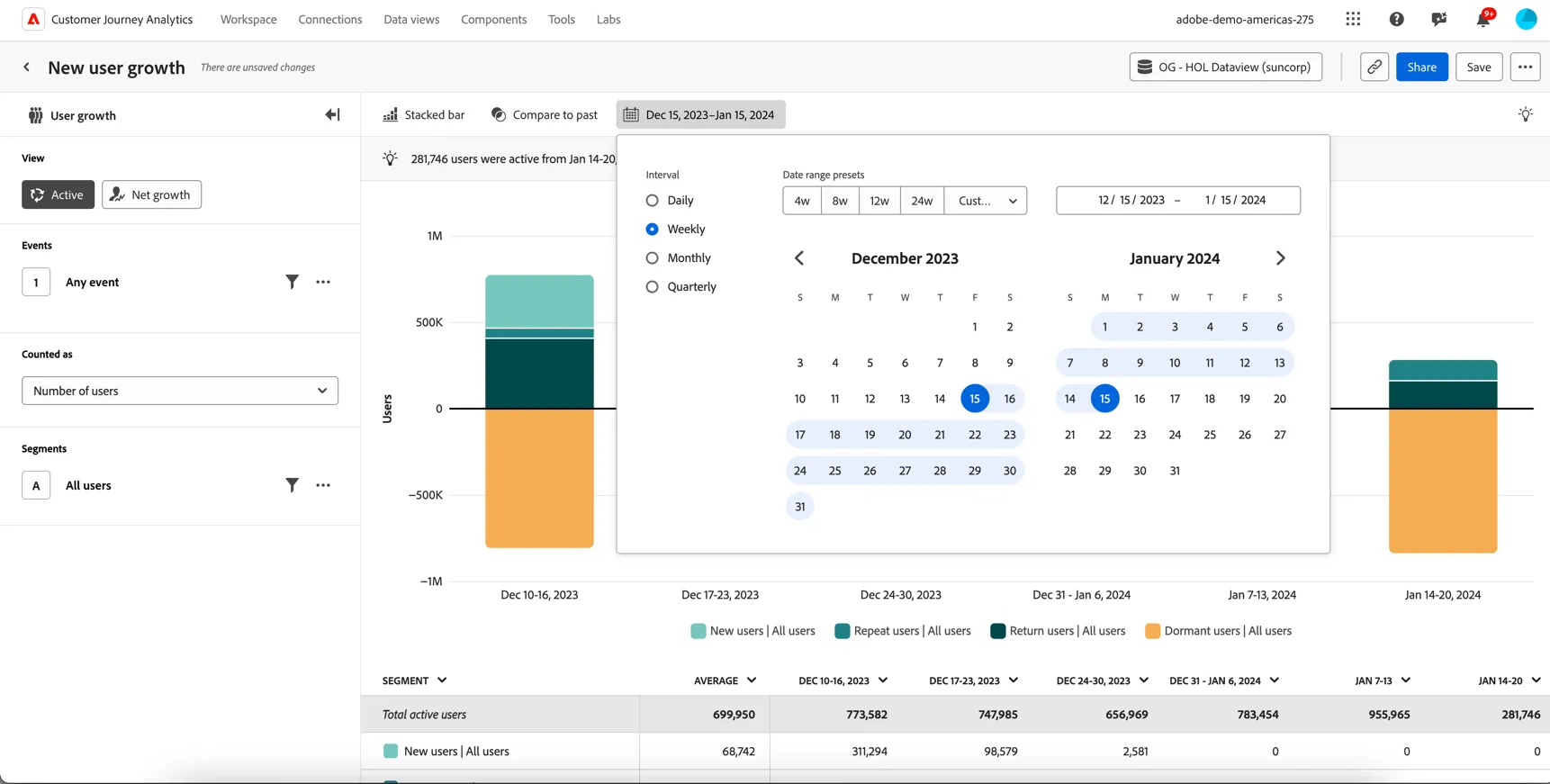Open the Number of users dropdown
Viewport: 1550px width, 784px height.
(x=180, y=391)
